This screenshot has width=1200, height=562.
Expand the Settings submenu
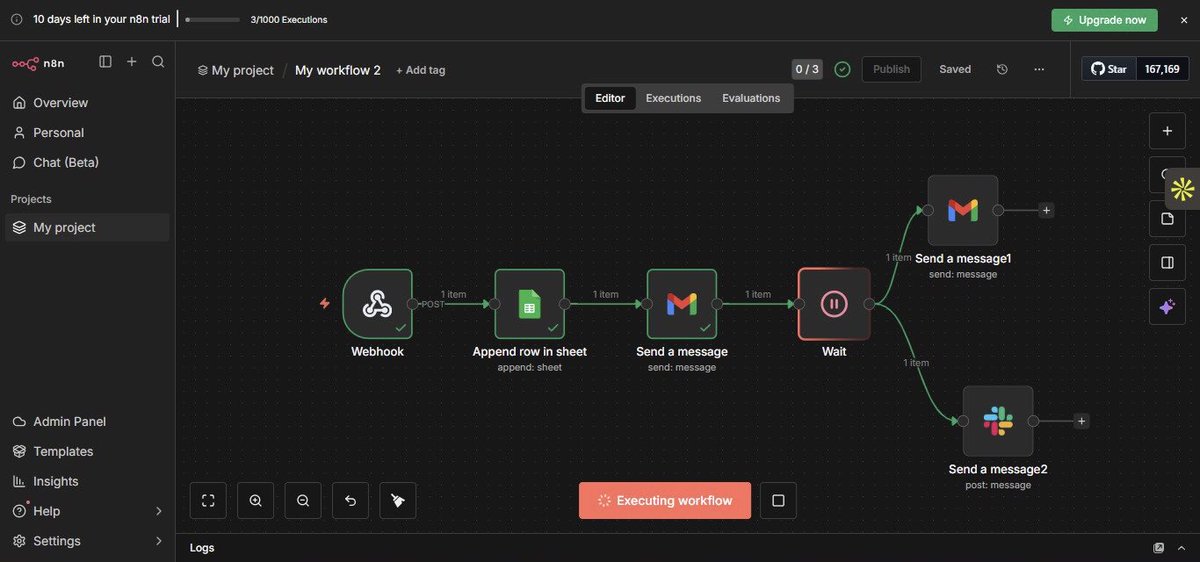158,541
